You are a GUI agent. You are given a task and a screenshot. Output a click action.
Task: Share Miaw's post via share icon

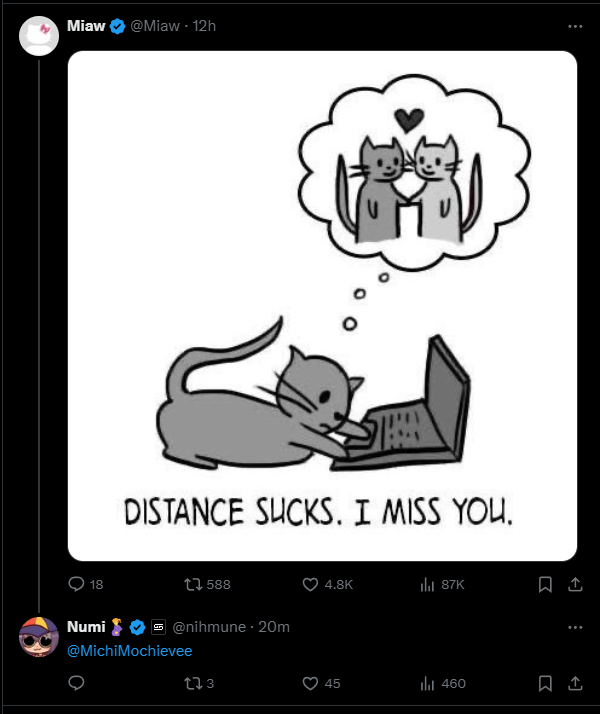575,584
